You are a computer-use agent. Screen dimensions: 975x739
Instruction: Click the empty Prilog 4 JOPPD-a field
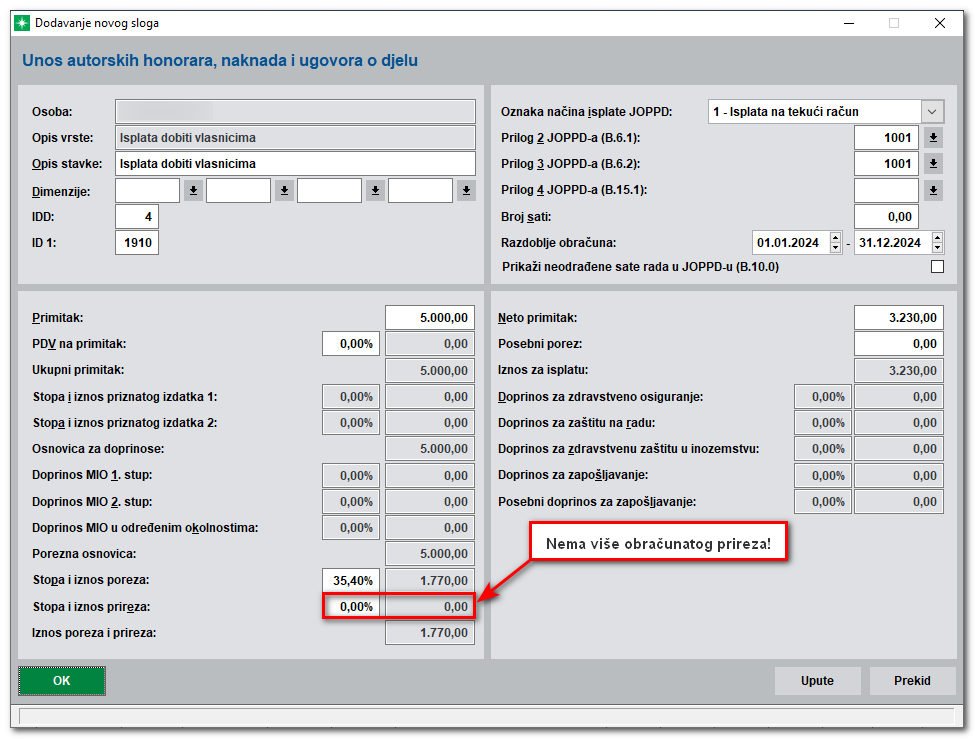coord(886,191)
